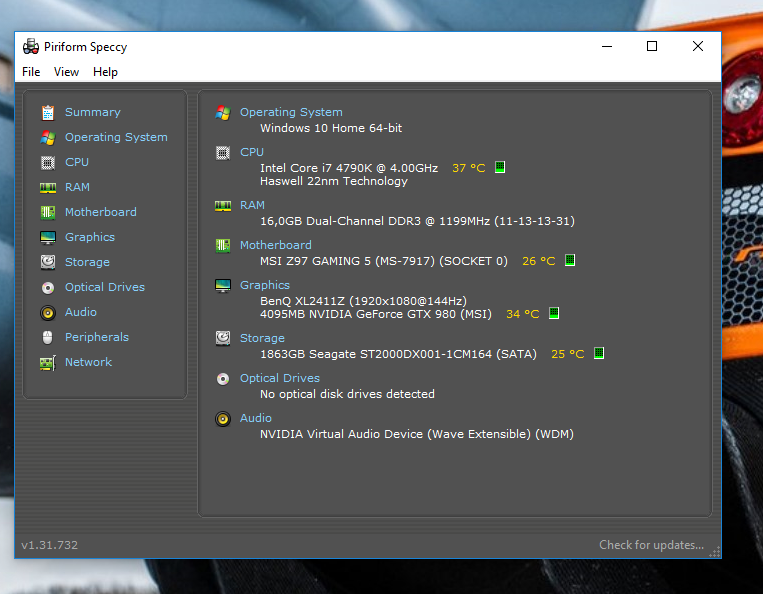Image resolution: width=763 pixels, height=594 pixels.
Task: Click the RAM module icon in sidebar
Action: point(47,187)
